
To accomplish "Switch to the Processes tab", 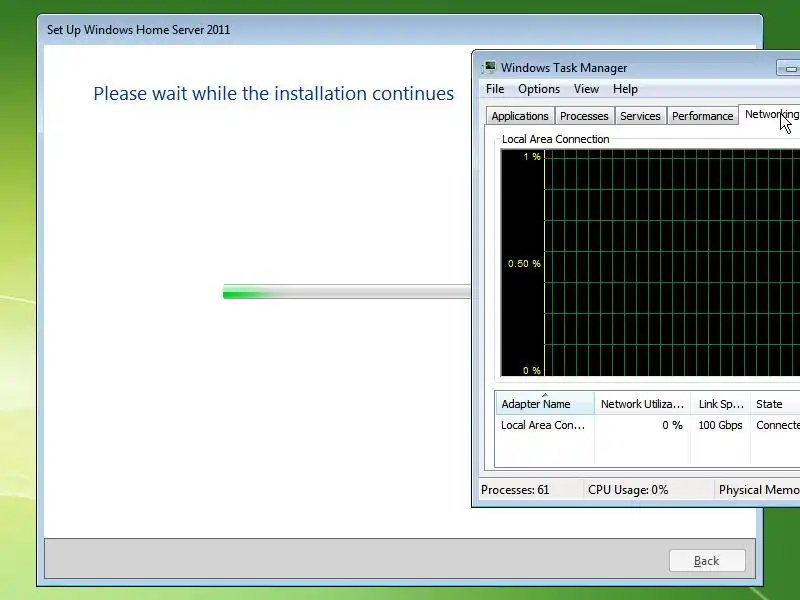I will tap(584, 116).
